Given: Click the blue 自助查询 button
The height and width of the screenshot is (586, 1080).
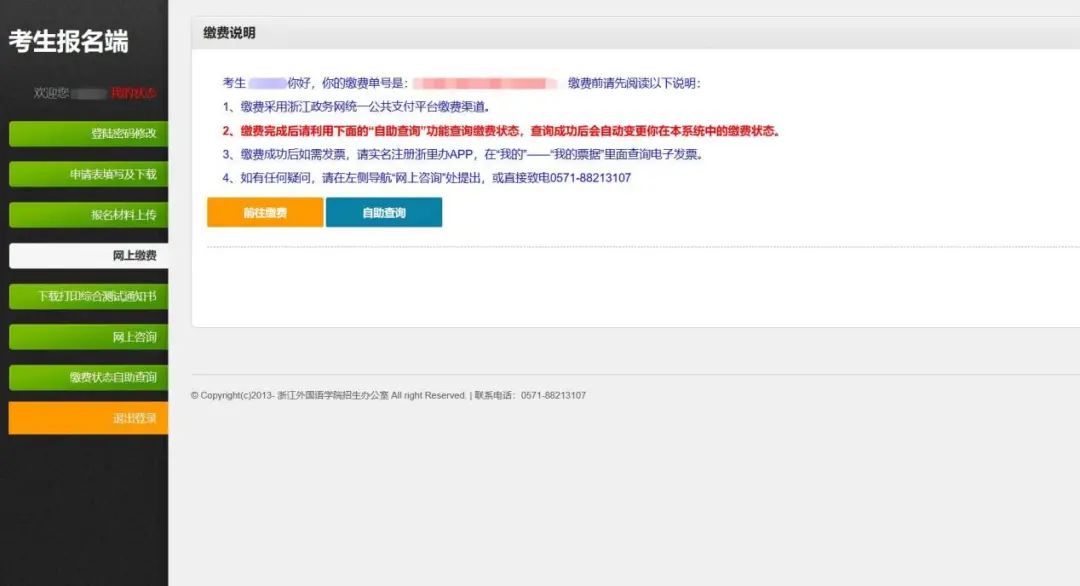Looking at the screenshot, I should (x=383, y=213).
